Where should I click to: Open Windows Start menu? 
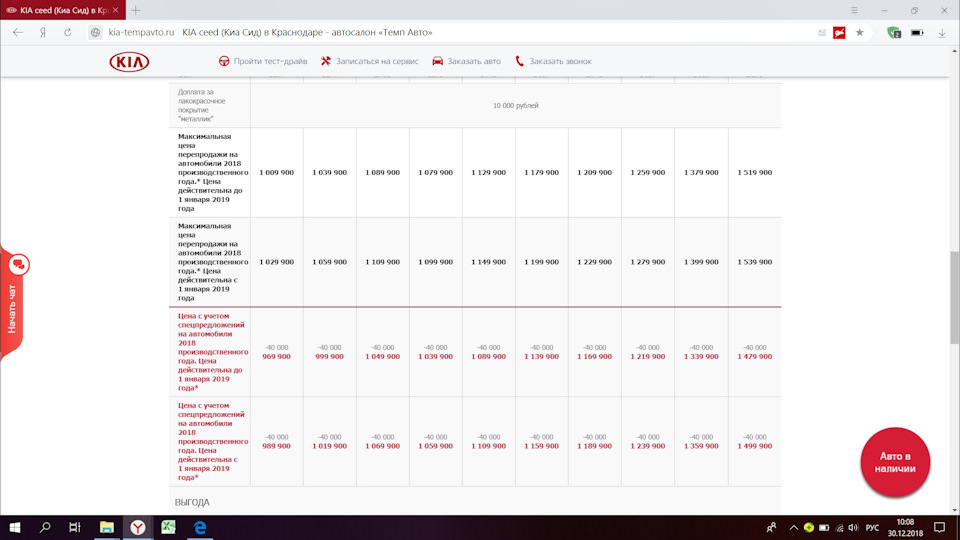pos(15,527)
